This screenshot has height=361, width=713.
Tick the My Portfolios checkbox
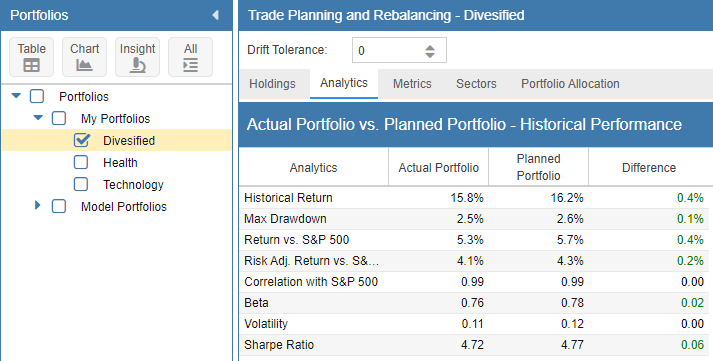[x=59, y=118]
